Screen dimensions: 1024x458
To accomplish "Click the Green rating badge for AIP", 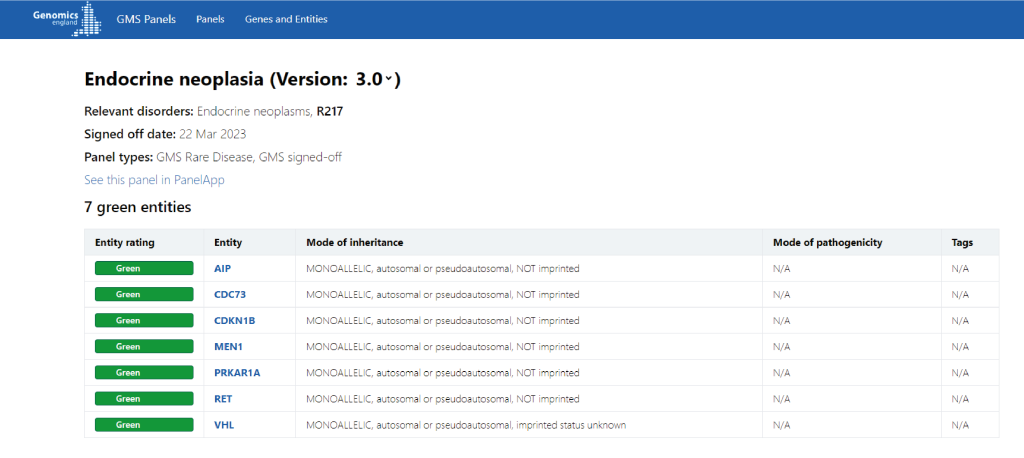I will click(x=144, y=269).
